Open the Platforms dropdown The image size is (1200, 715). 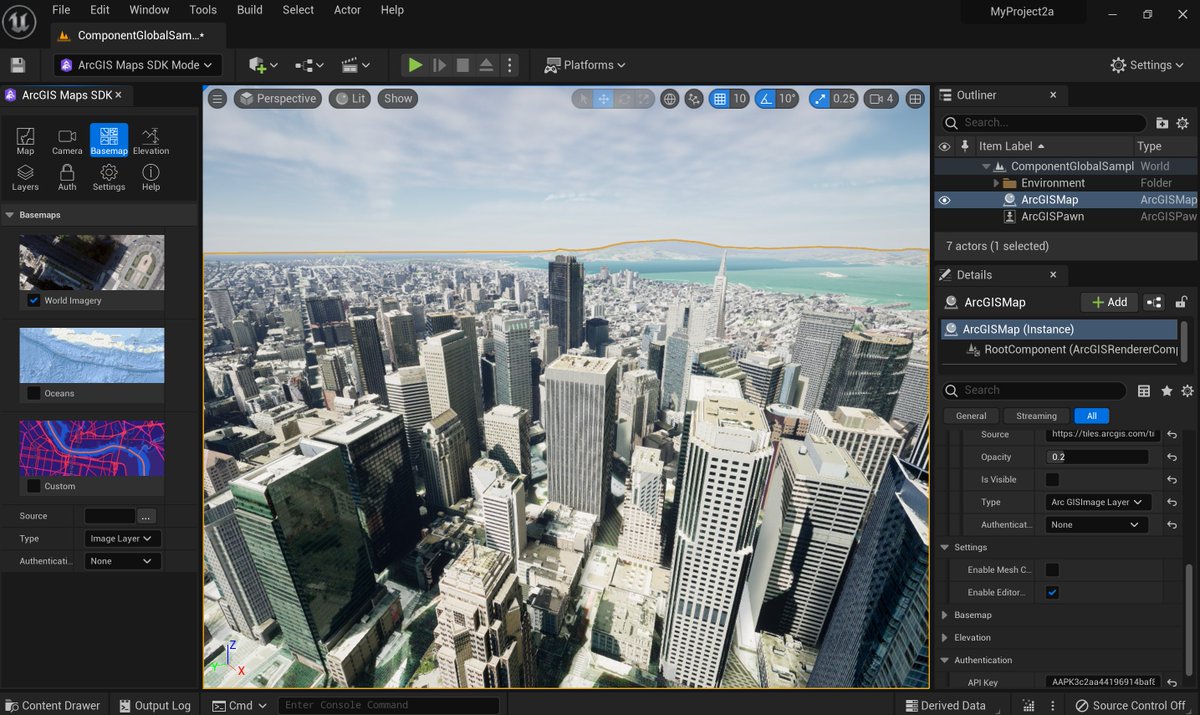(x=585, y=65)
